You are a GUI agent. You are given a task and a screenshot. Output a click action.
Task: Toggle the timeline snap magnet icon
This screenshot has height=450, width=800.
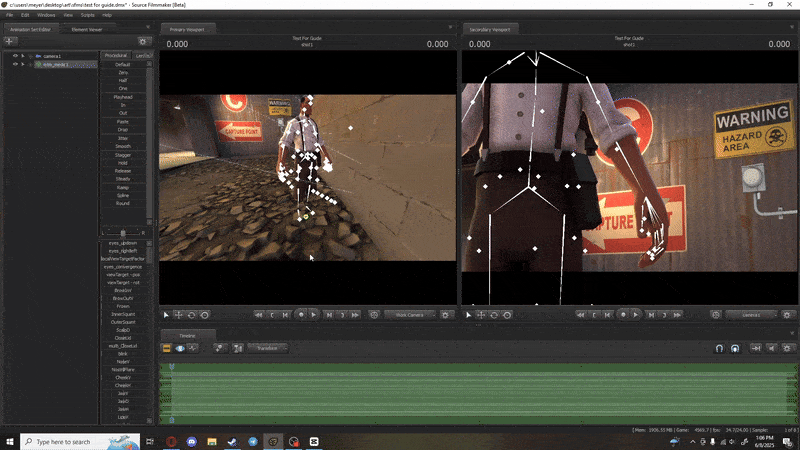pos(718,348)
